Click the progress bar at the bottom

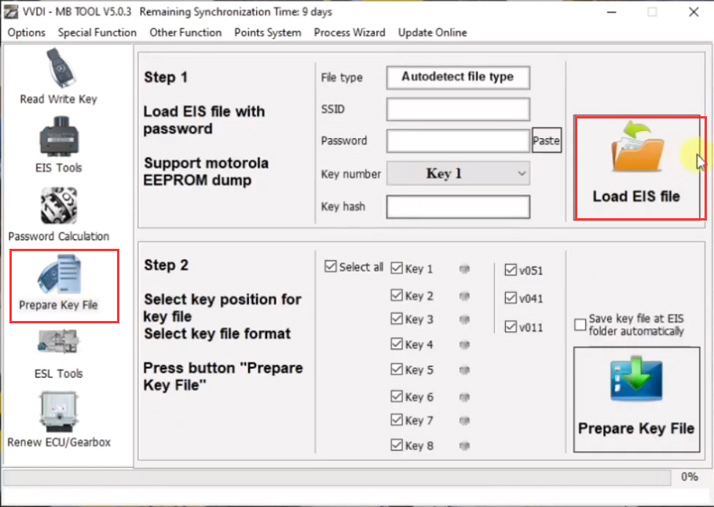(x=337, y=478)
